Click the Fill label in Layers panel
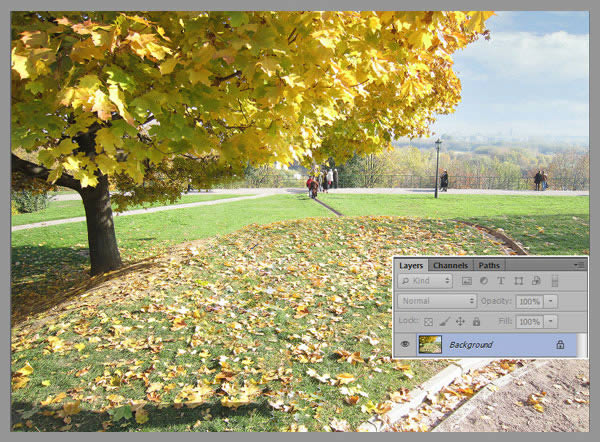Screen dimensions: 600x442 (x=505, y=321)
